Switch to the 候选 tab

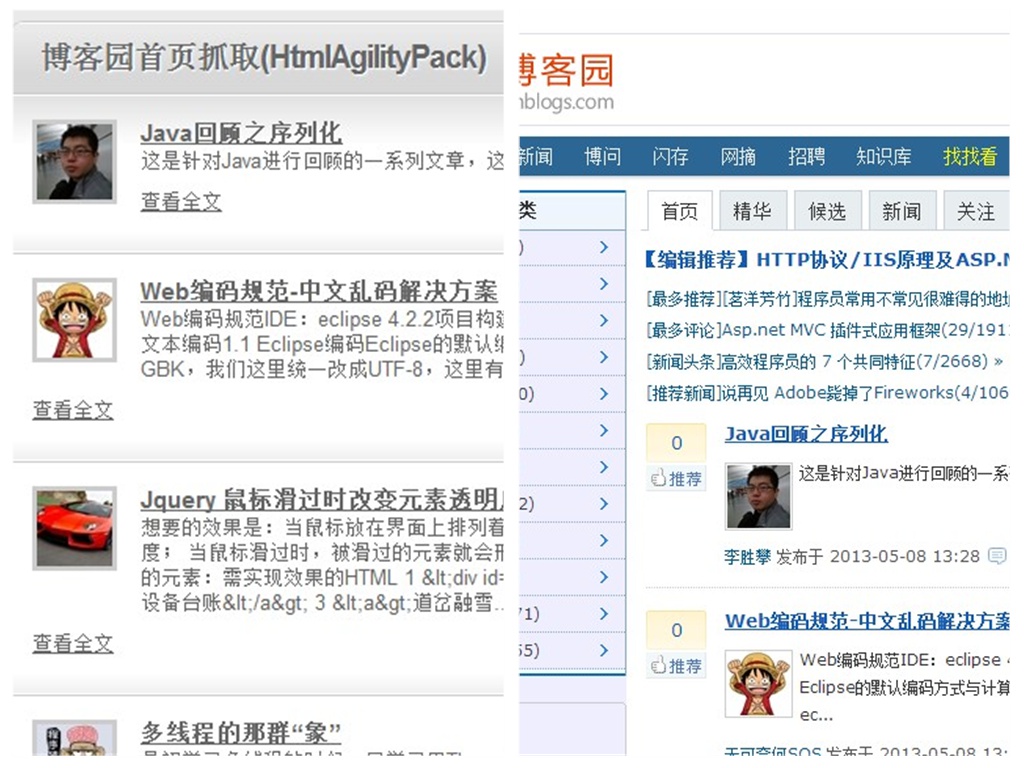coord(827,211)
